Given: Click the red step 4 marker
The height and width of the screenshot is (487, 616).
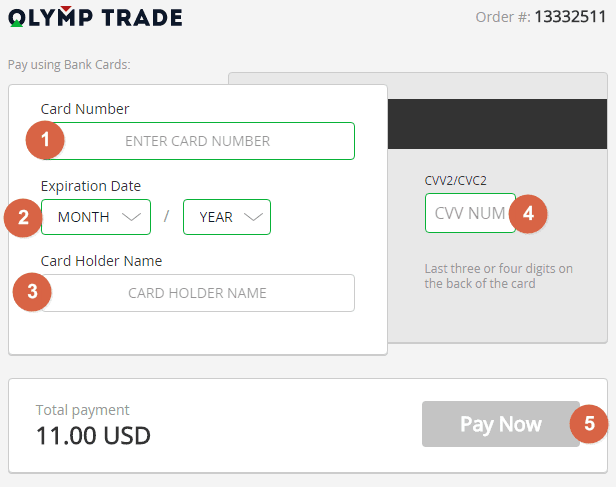Looking at the screenshot, I should point(528,214).
